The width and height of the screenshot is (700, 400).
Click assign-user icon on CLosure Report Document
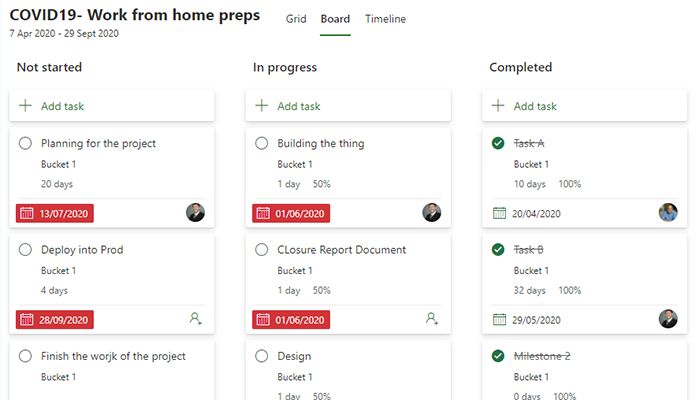click(x=432, y=319)
